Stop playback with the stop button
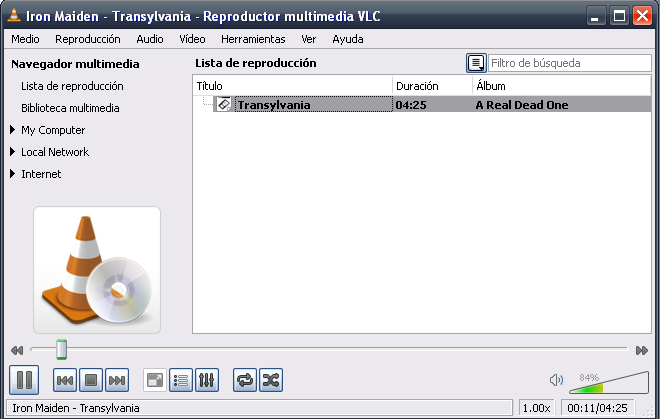 click(x=91, y=380)
